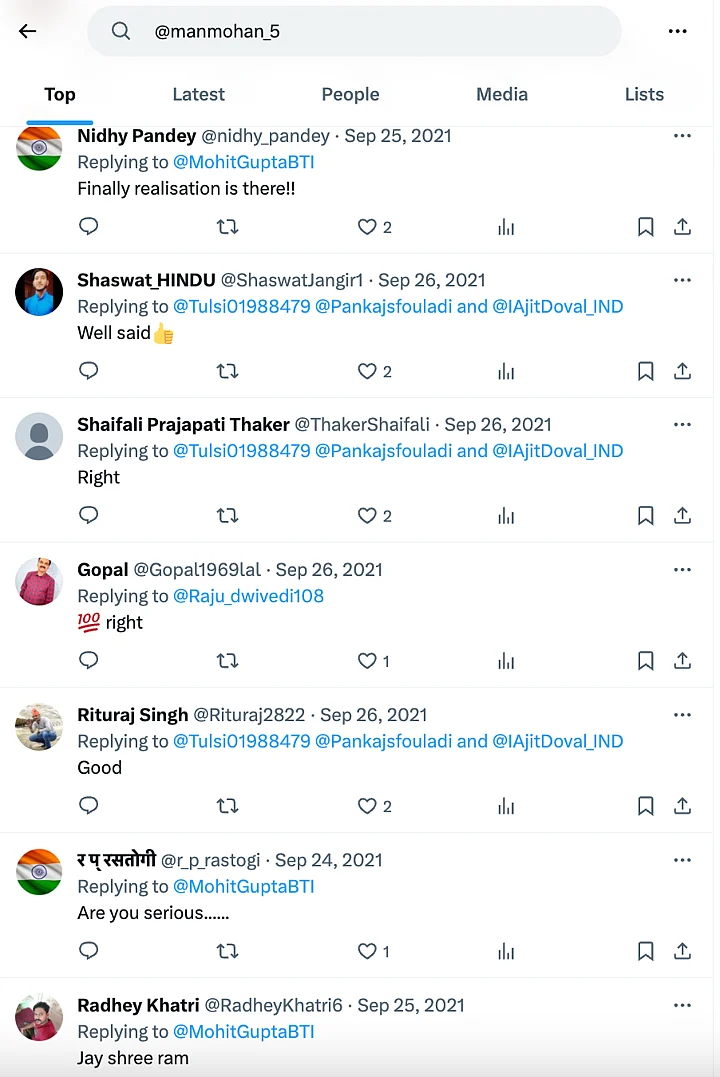Viewport: 720px width, 1077px height.
Task: Share the 'Are you serious' tweet
Action: pyautogui.click(x=682, y=951)
